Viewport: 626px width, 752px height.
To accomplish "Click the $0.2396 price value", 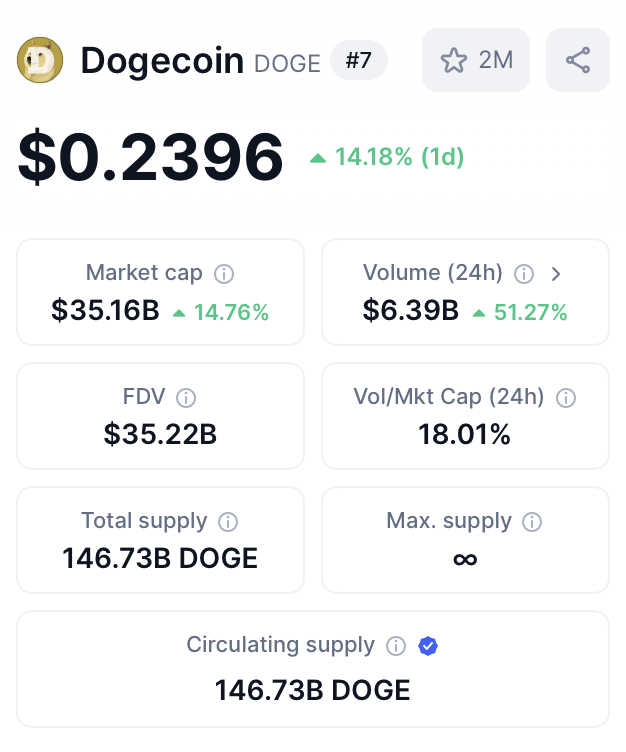I will coord(151,157).
